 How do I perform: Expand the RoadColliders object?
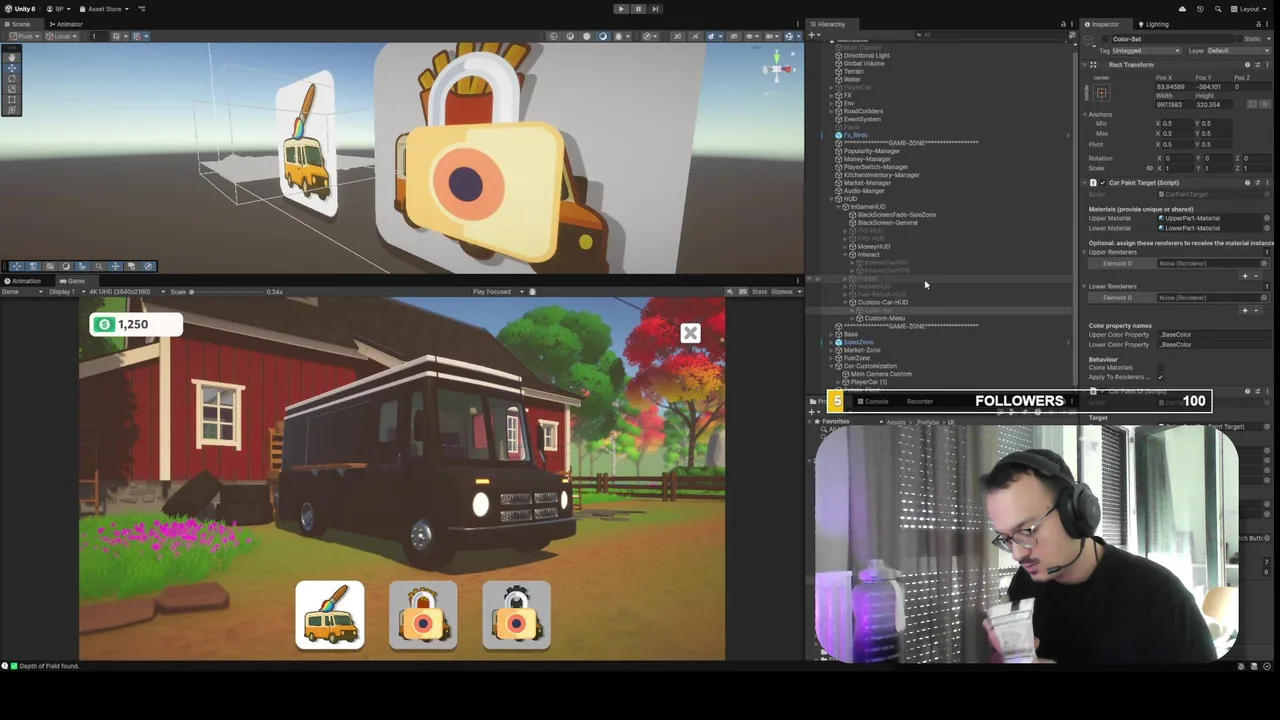832,111
